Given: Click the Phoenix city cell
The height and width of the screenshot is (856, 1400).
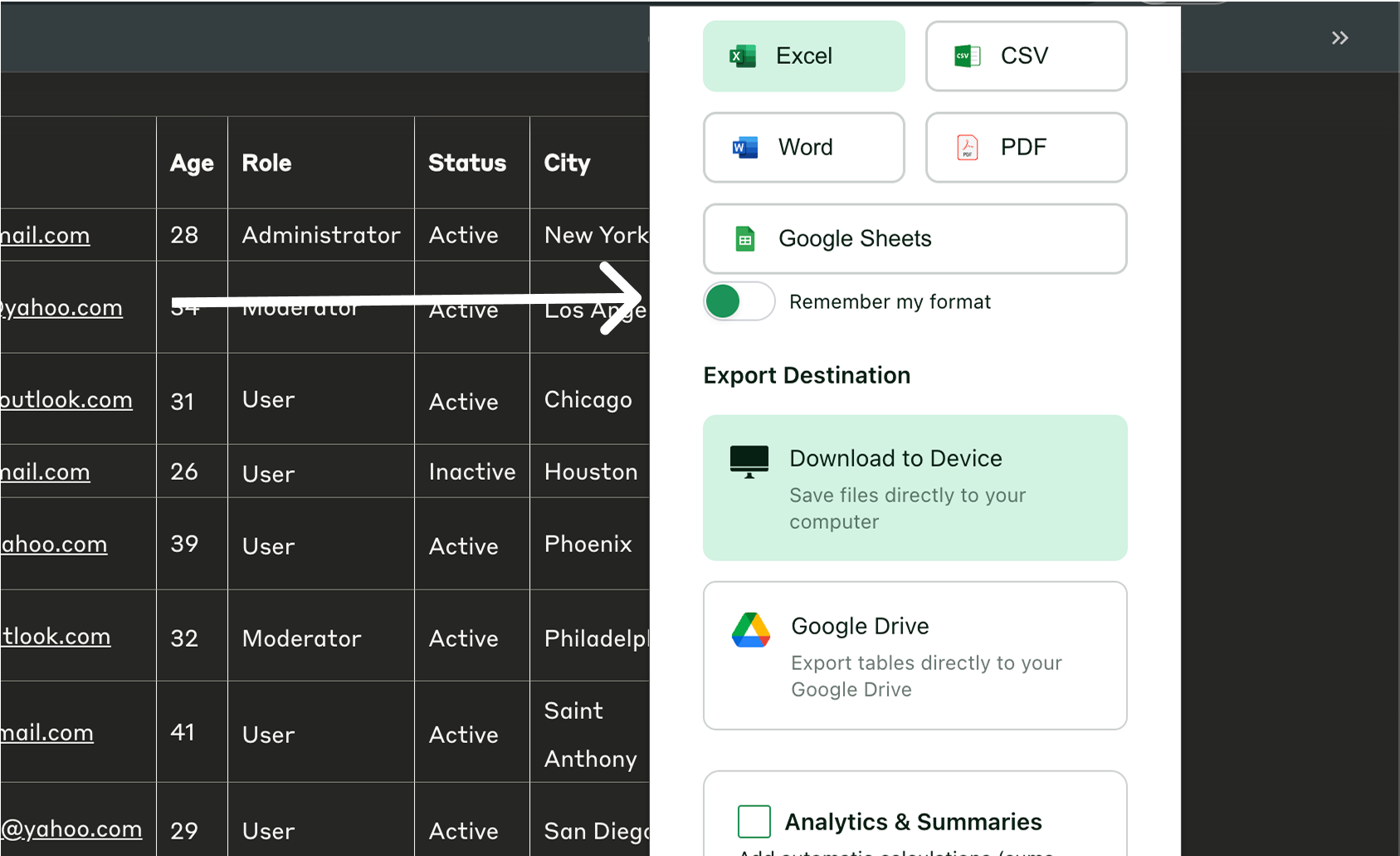Looking at the screenshot, I should [x=589, y=544].
